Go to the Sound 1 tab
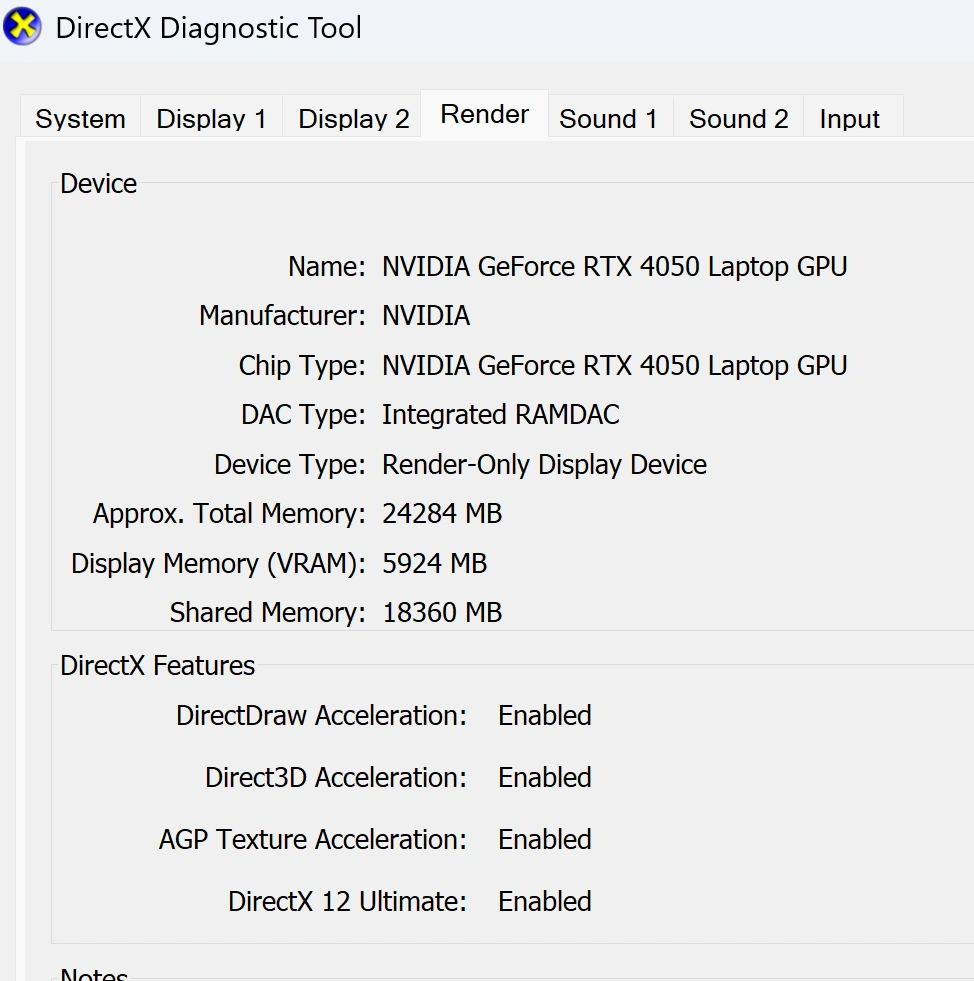This screenshot has height=981, width=974. [608, 119]
